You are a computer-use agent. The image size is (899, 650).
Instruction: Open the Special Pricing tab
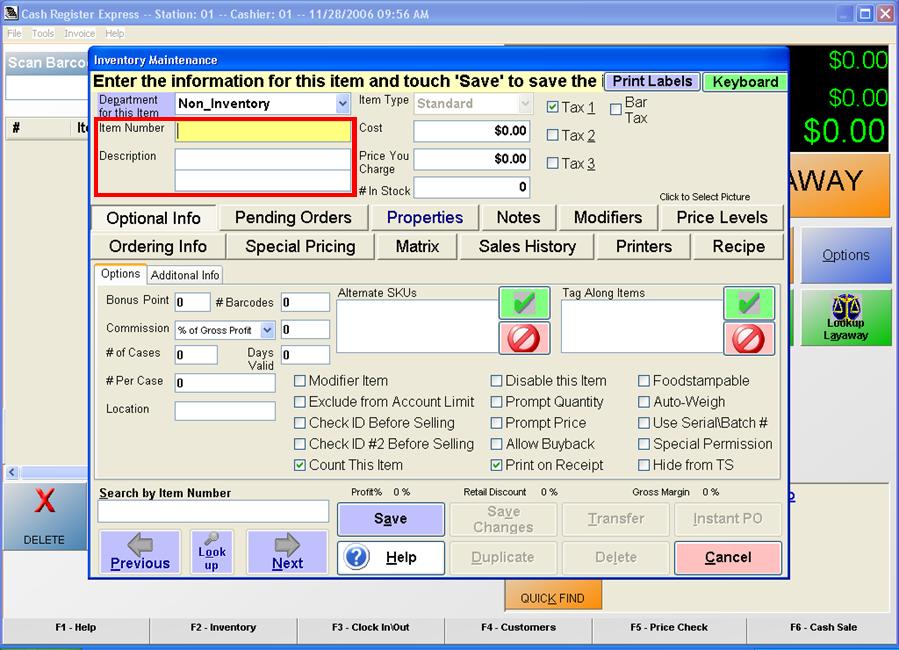coord(300,246)
